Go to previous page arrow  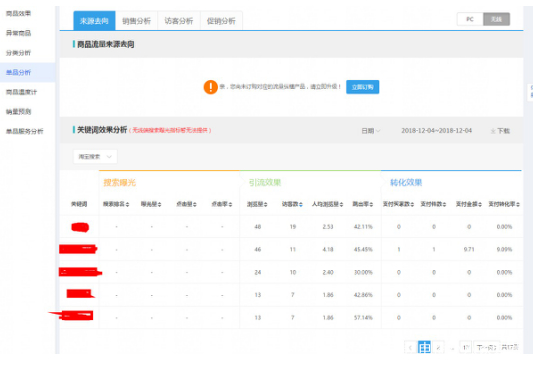click(x=410, y=347)
